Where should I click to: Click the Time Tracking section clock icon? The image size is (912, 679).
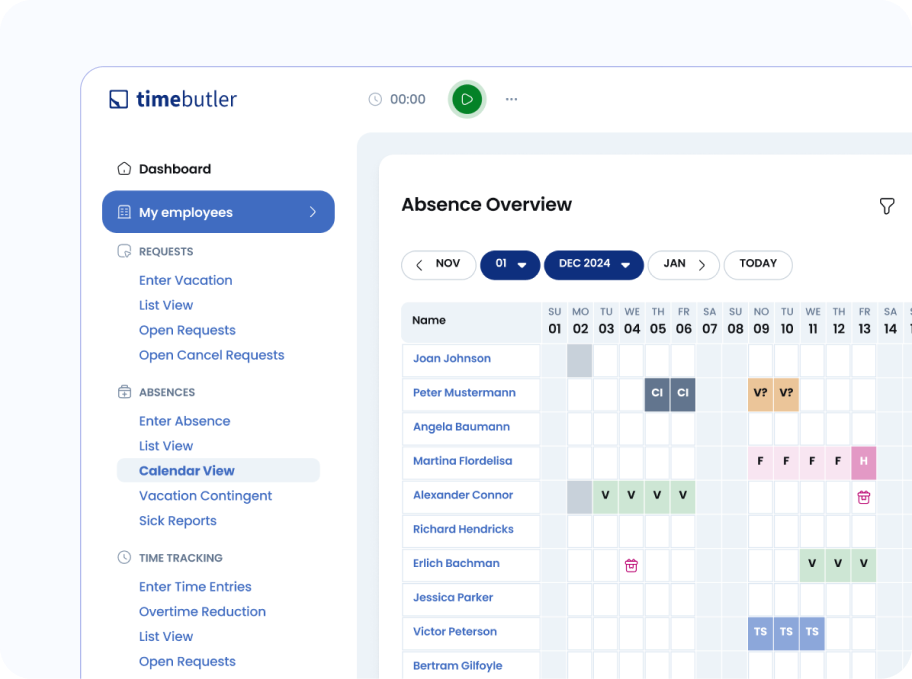coord(124,557)
